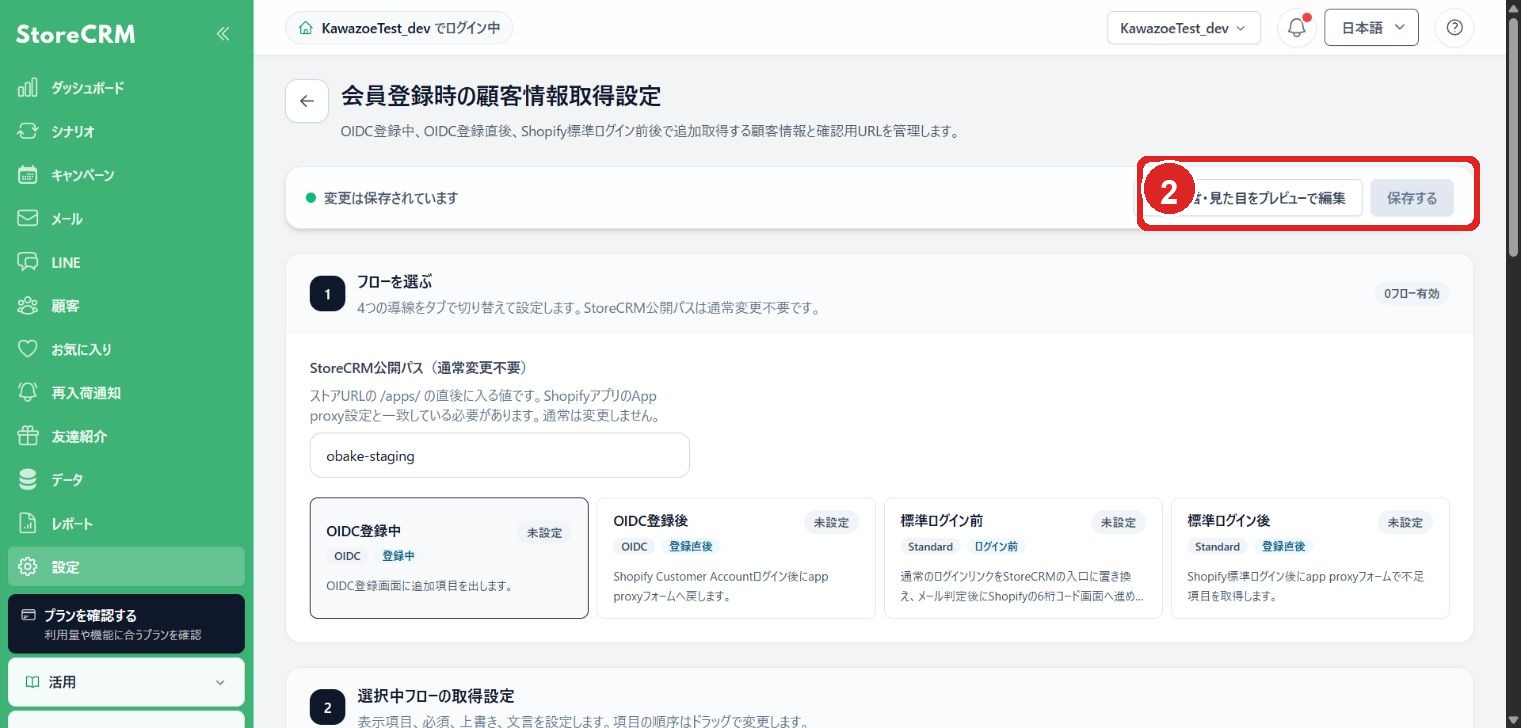
Task: Click the StoreCRM public path input field
Action: click(x=500, y=455)
